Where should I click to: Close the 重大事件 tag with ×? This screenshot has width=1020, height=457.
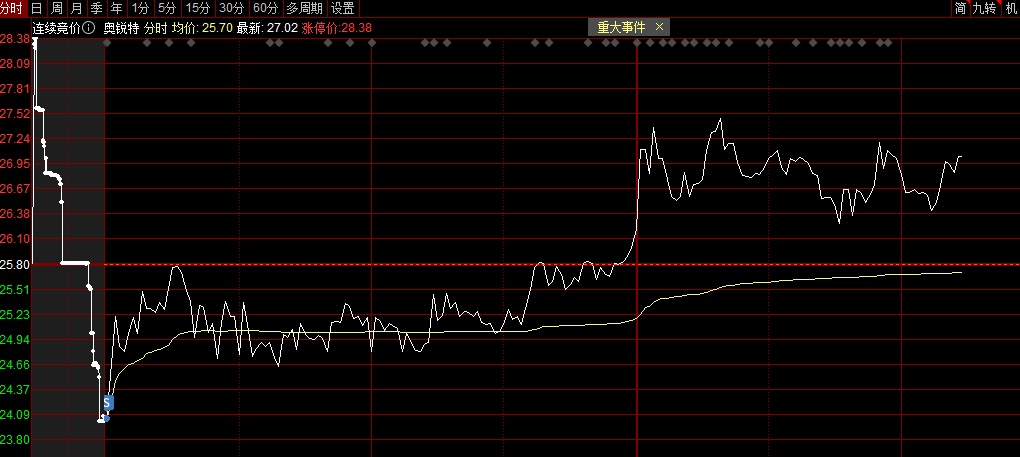pos(659,27)
